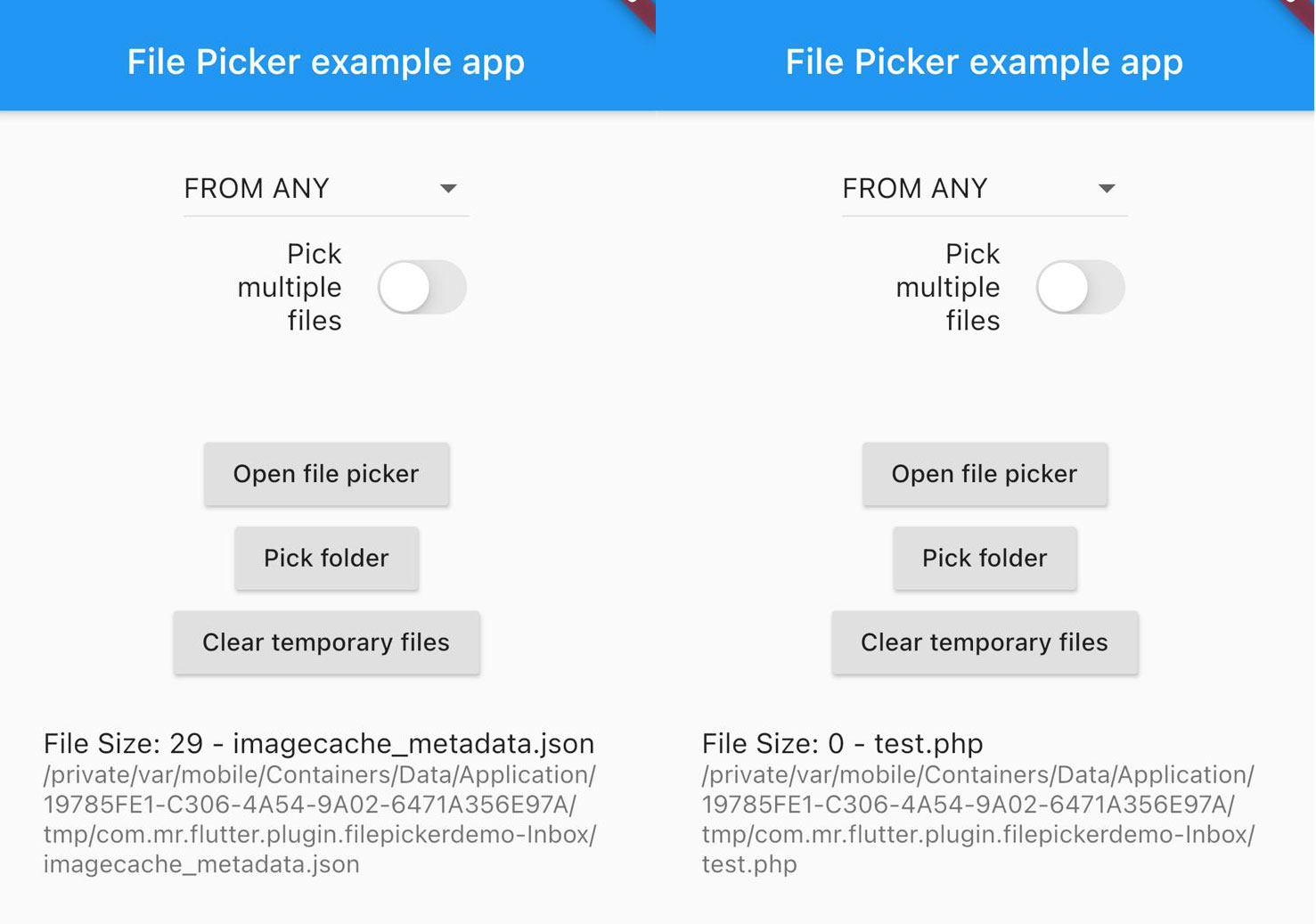Select the imagecache_metadata.json file size text
This screenshot has width=1316, height=924.
(x=319, y=743)
